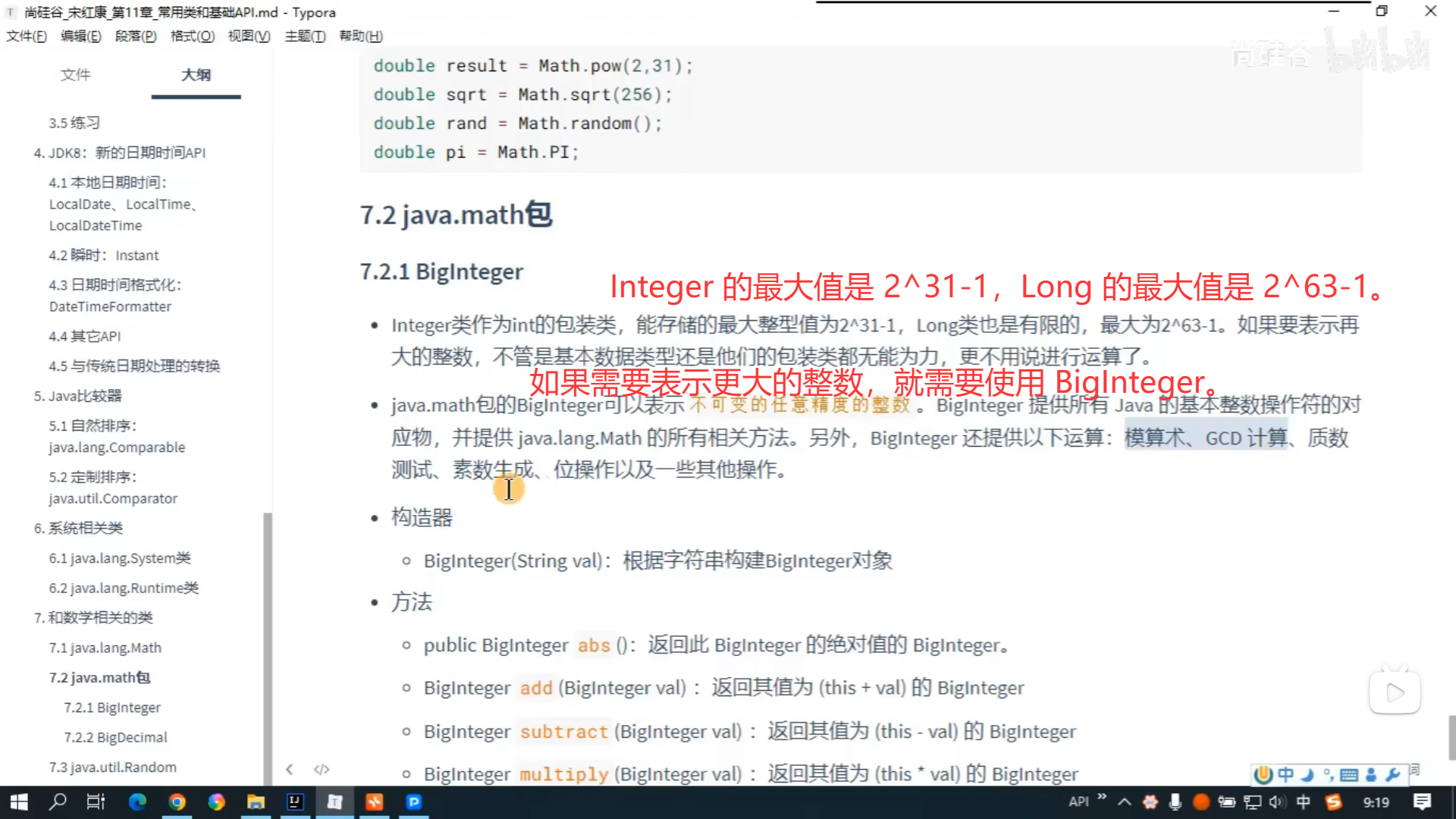Open IME wrench settings icon
This screenshot has width=1456, height=819.
tap(1393, 775)
